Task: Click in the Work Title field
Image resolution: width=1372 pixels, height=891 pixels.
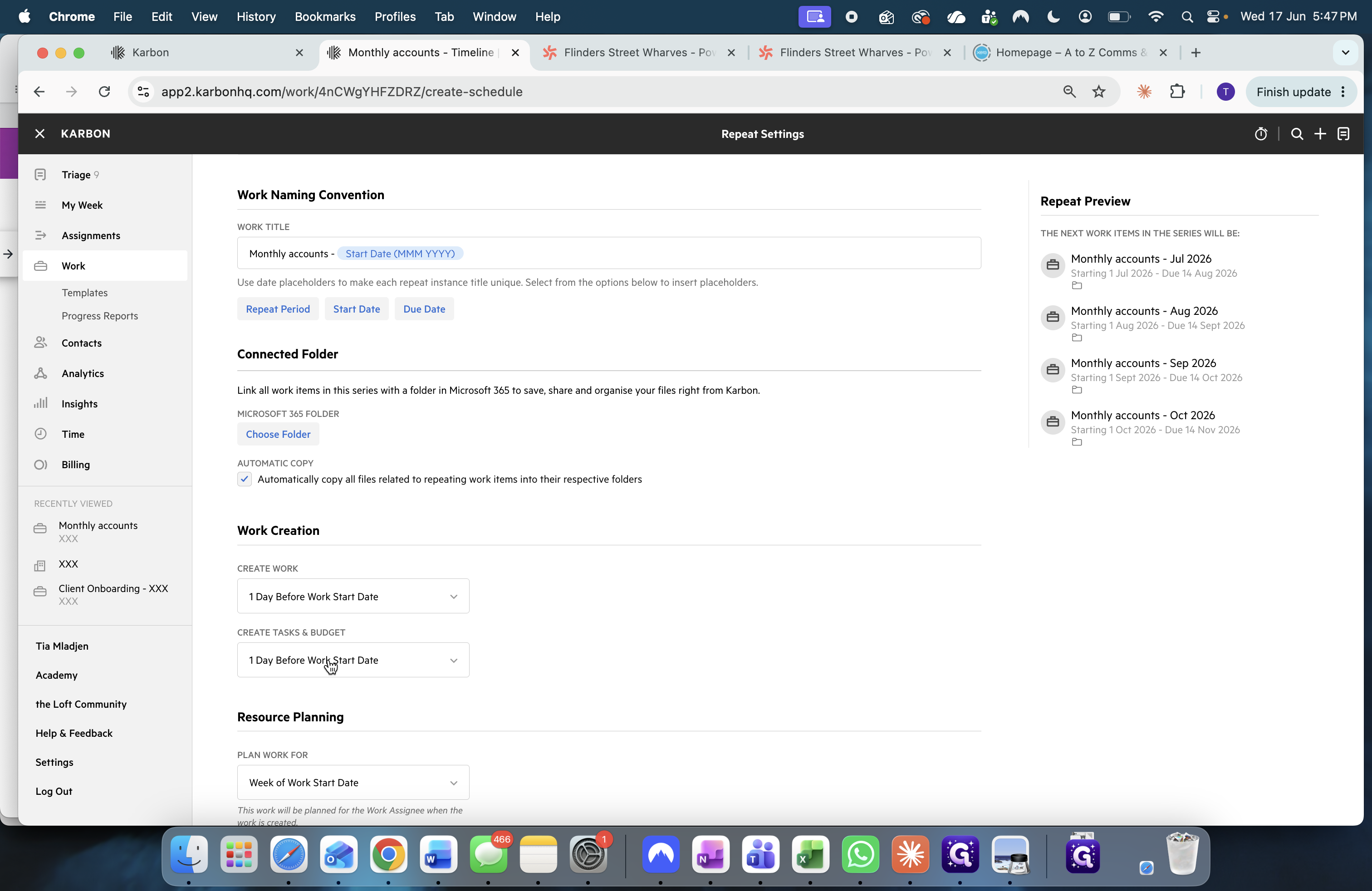Action: point(609,254)
